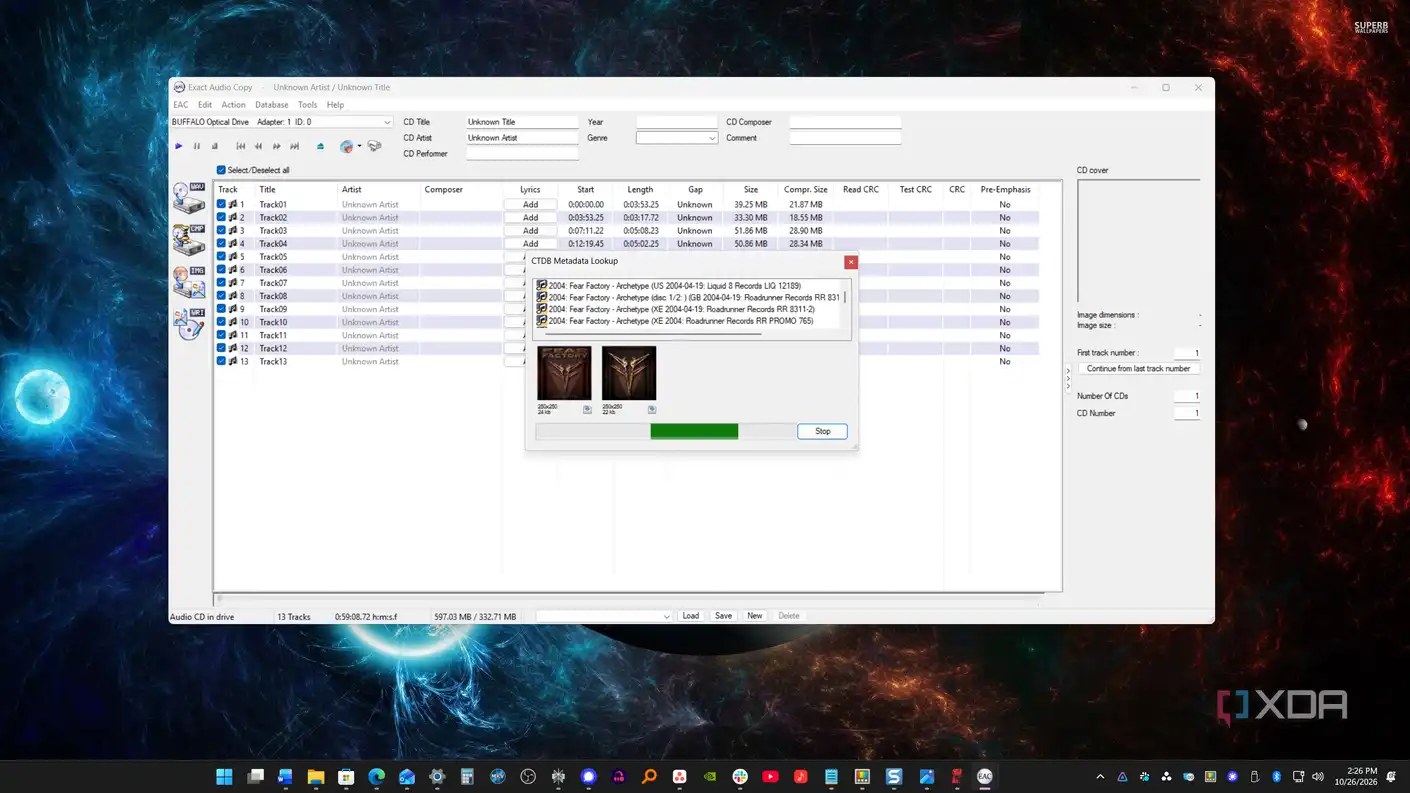Open the Tools menu
The image size is (1410, 793).
pos(307,104)
